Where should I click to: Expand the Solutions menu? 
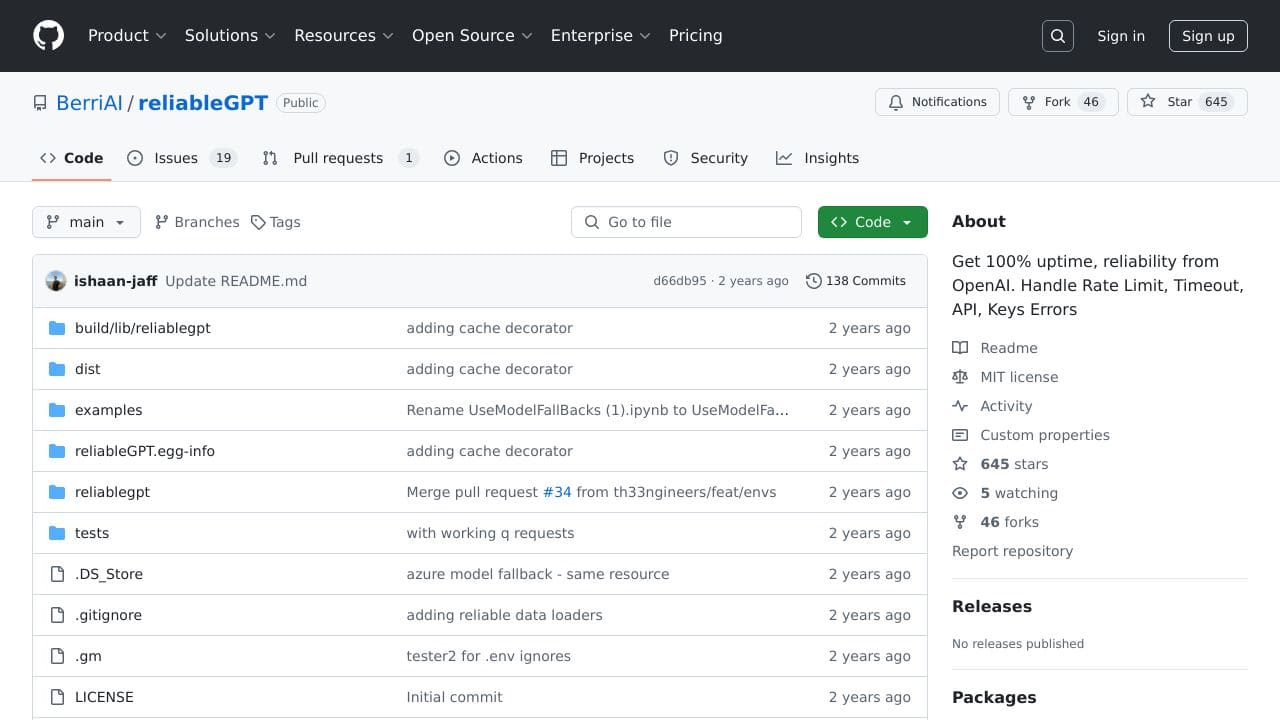point(230,35)
